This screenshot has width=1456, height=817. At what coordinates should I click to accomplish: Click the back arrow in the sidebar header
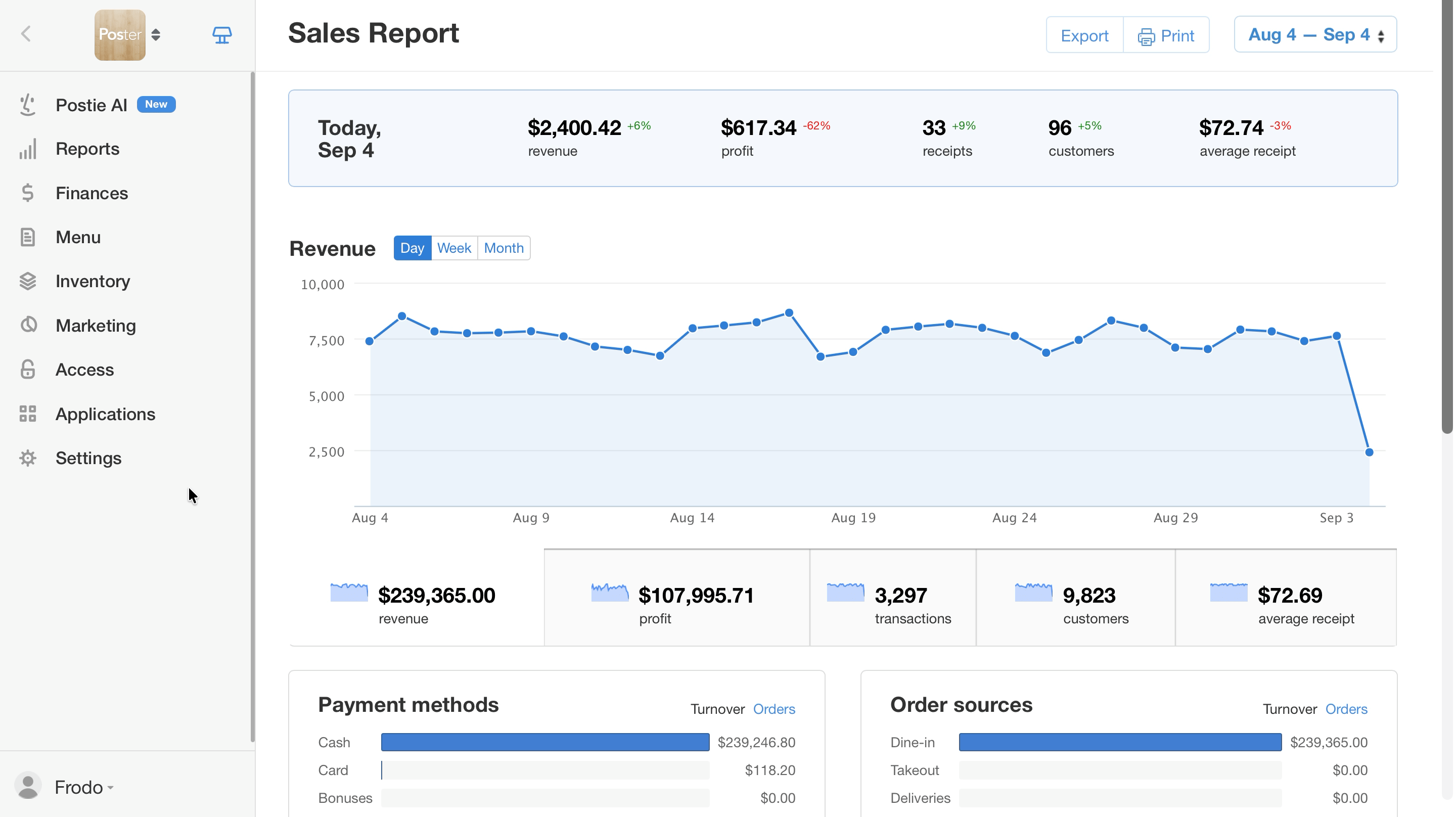click(26, 34)
